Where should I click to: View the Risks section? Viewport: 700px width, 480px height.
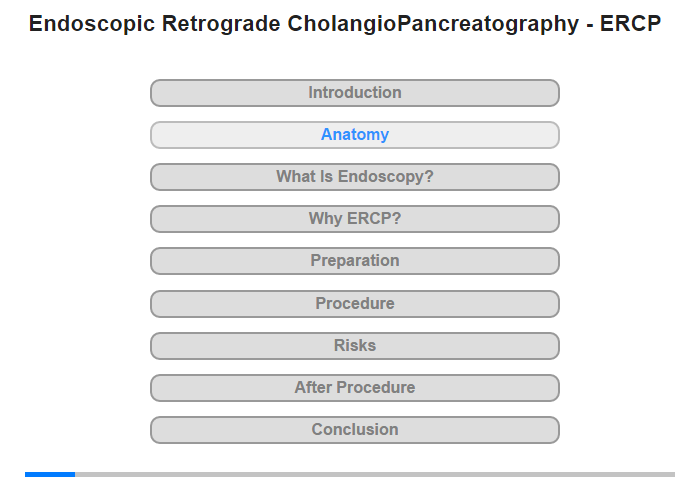(354, 346)
